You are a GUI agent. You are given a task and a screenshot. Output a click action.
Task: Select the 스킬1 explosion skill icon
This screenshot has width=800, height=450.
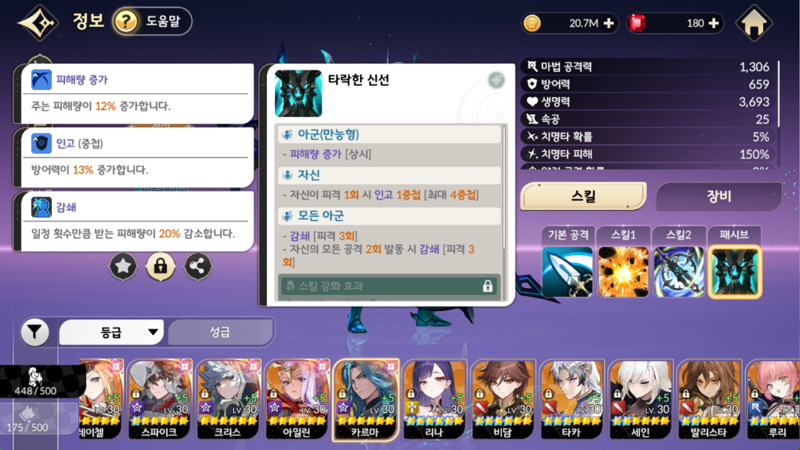tap(623, 271)
